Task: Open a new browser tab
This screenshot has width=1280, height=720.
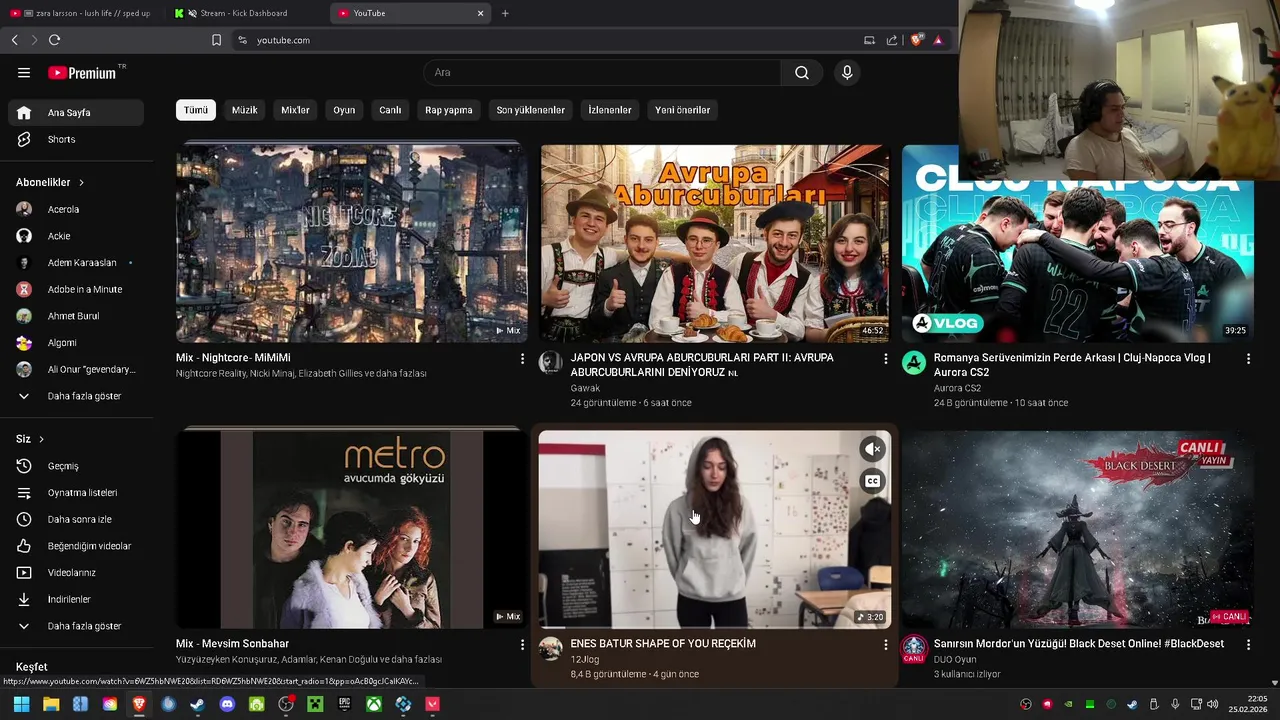Action: 505,13
